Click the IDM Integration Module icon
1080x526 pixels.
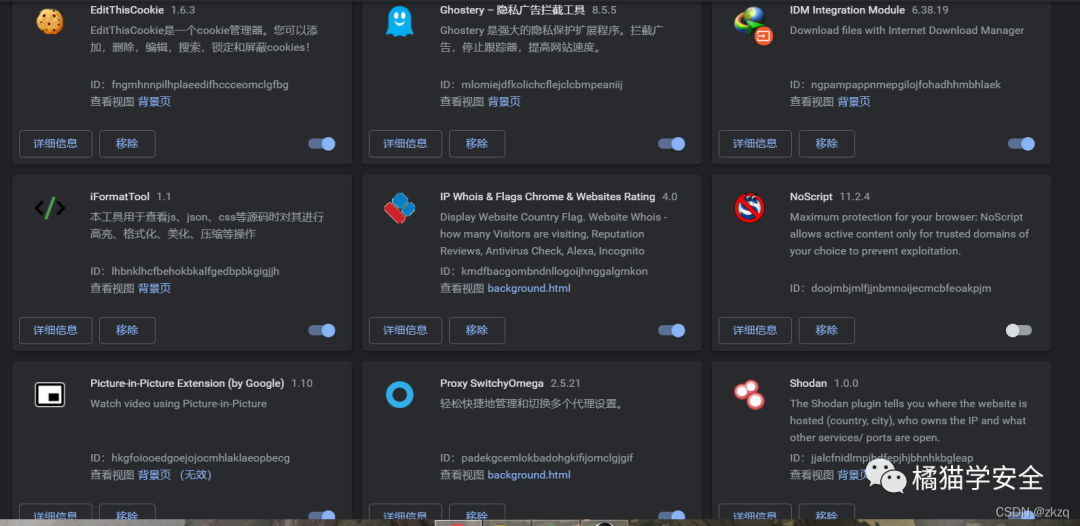tap(753, 25)
